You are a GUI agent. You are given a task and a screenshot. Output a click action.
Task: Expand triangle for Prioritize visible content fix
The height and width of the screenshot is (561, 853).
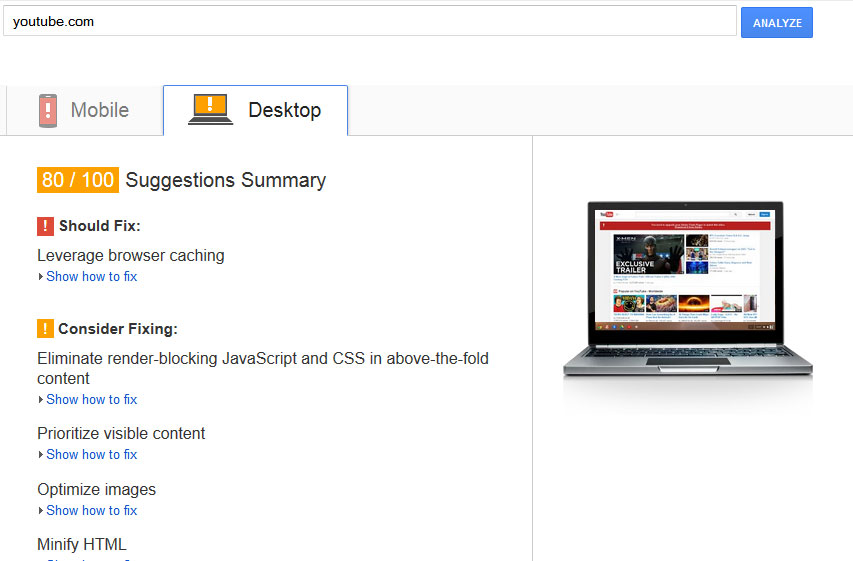click(x=41, y=454)
